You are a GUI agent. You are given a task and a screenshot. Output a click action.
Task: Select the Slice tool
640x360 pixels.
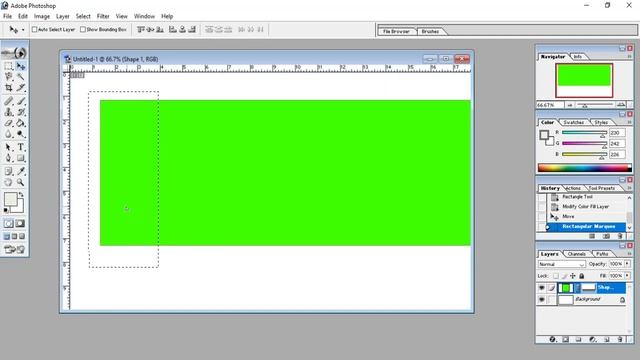click(21, 87)
